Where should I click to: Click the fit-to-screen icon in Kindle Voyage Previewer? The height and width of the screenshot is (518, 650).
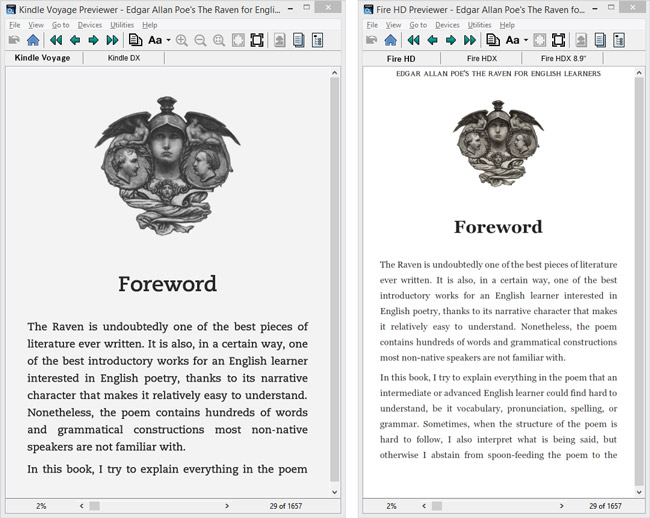(x=238, y=40)
